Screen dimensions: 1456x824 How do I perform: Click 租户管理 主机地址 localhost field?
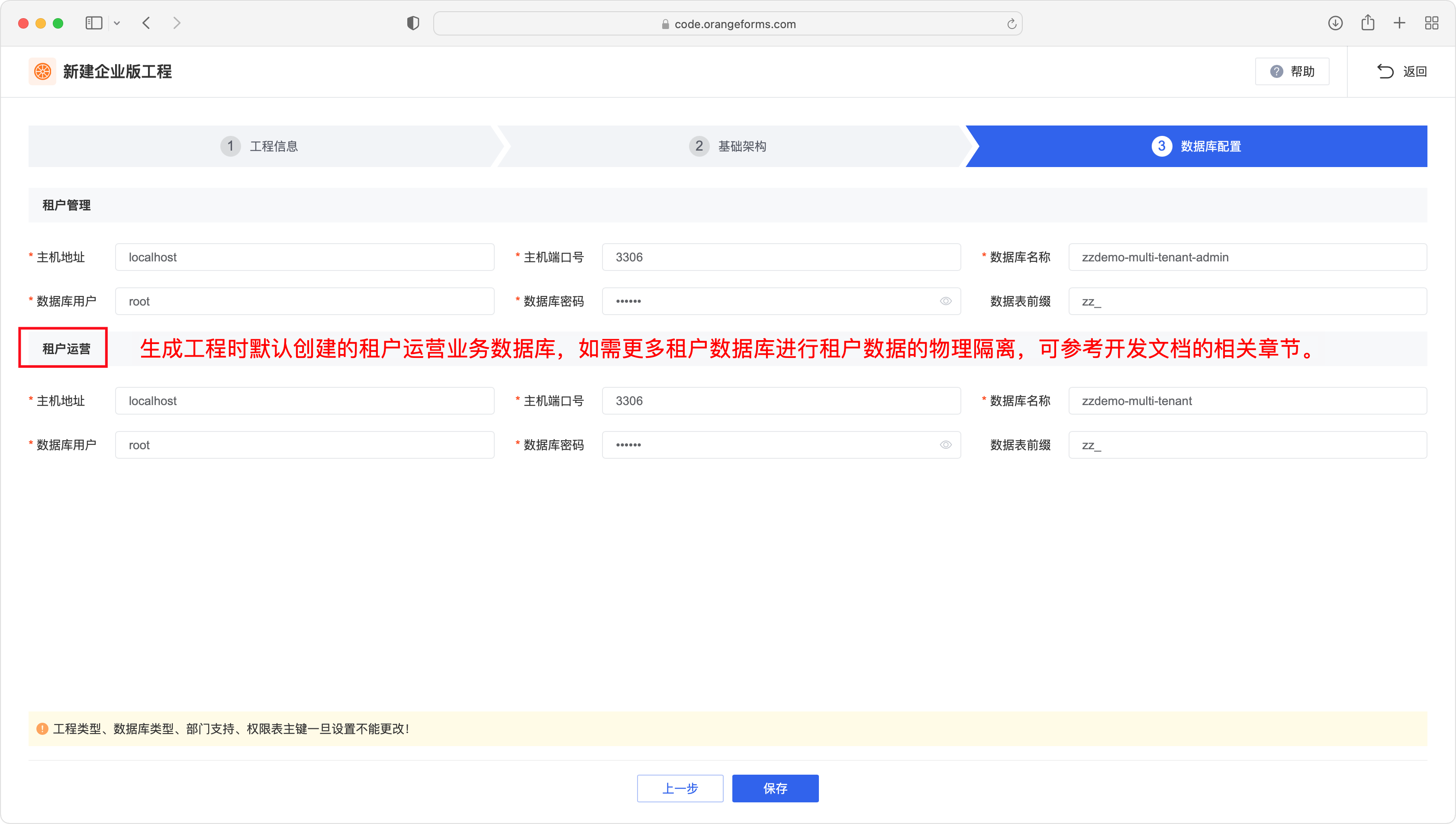pyautogui.click(x=304, y=257)
